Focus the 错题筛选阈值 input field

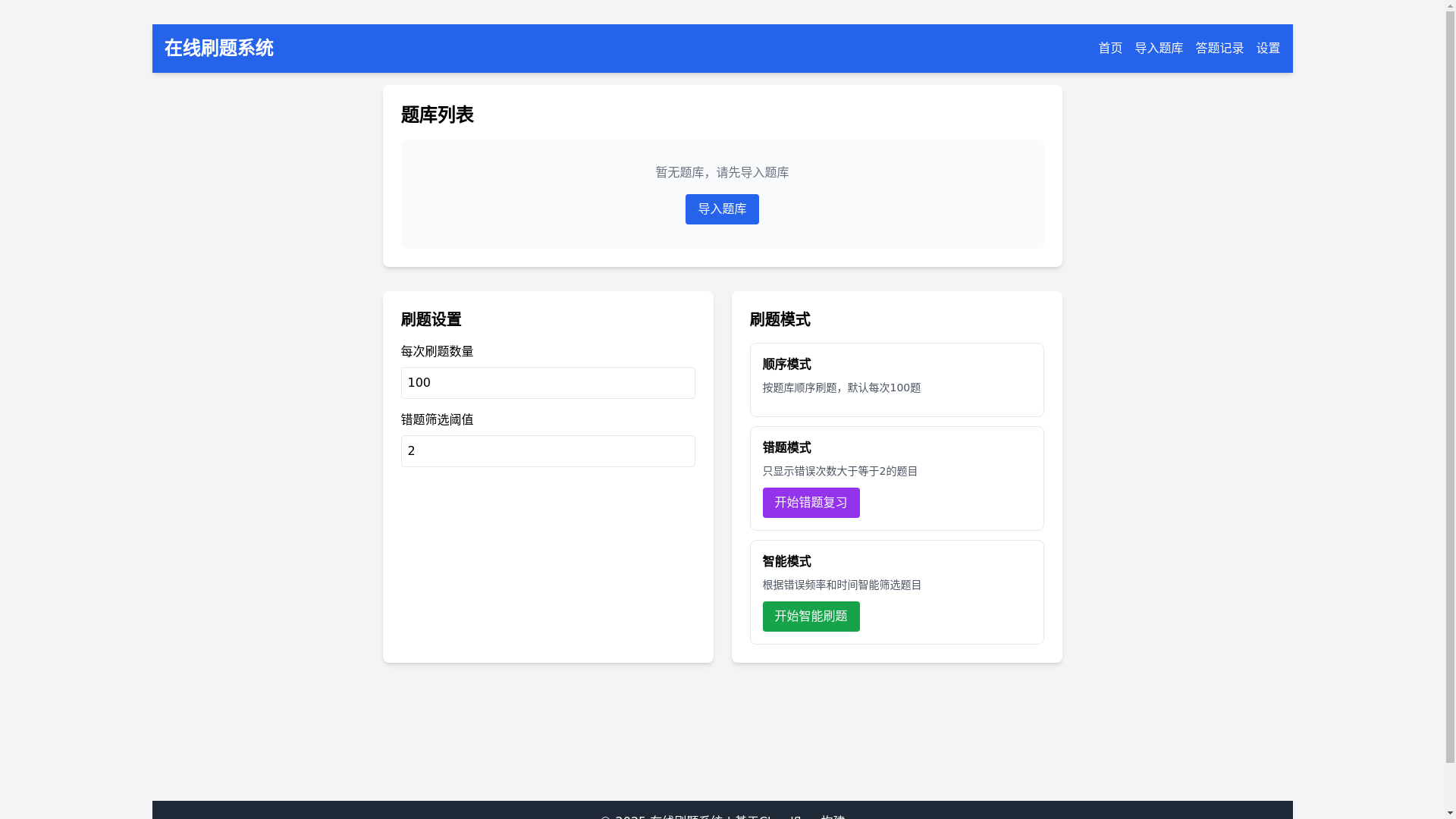click(x=548, y=451)
